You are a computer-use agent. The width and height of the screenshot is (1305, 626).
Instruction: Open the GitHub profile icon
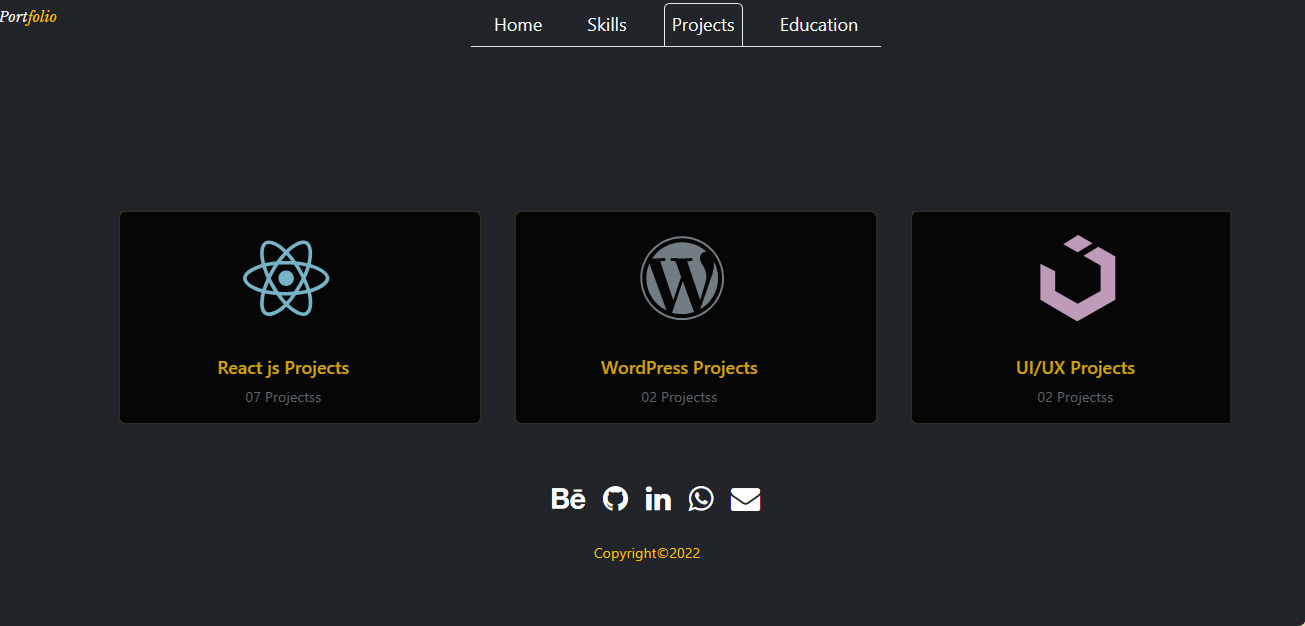616,498
